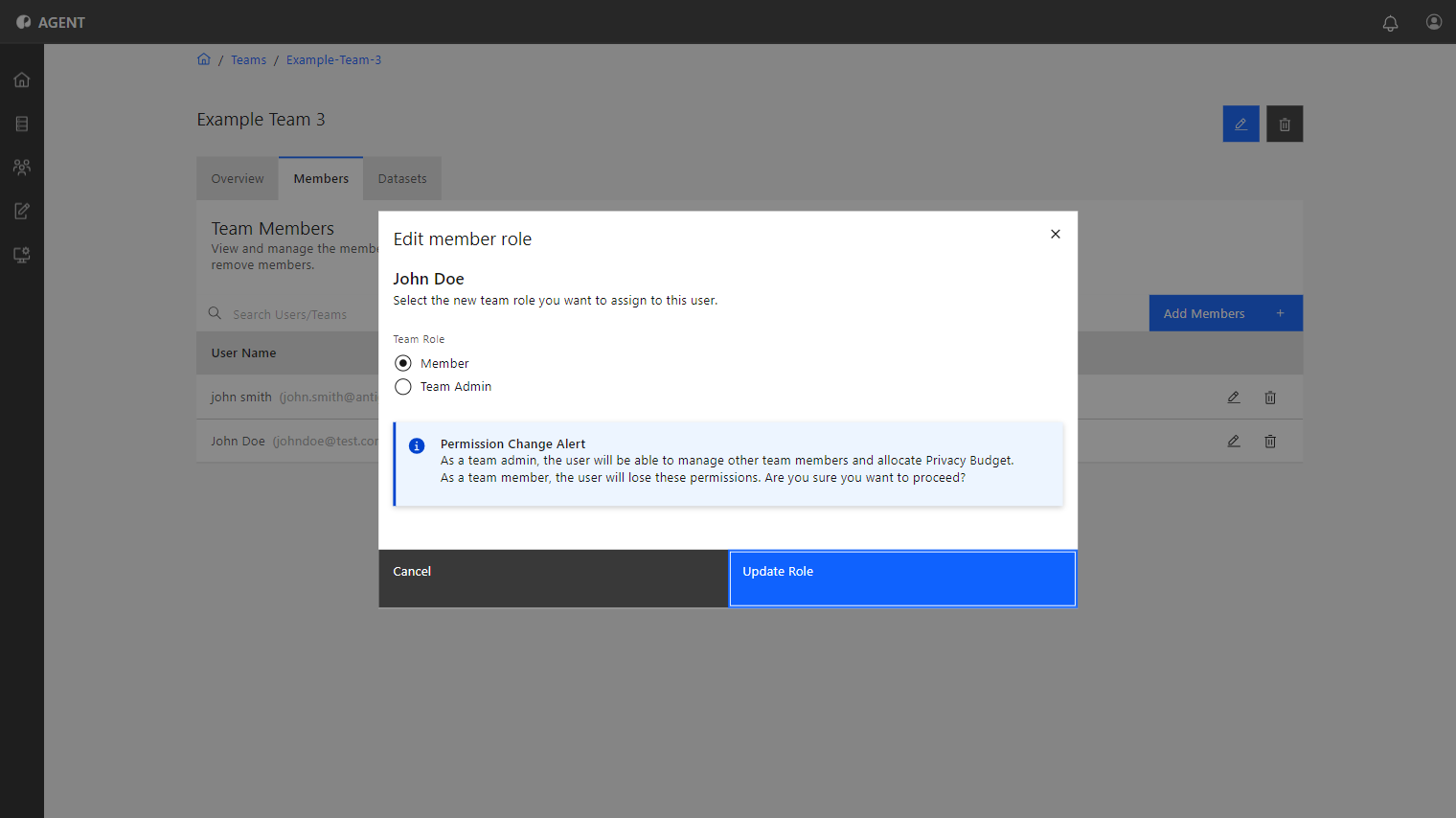
Task: Click trash icon for John Doe row
Action: click(x=1270, y=442)
